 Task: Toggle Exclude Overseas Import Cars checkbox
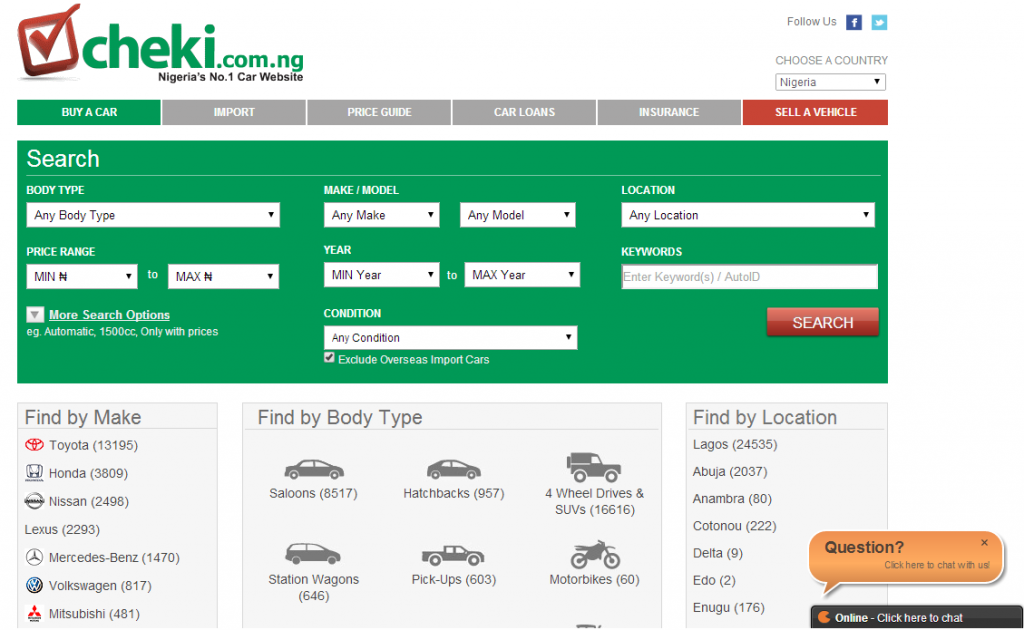pyautogui.click(x=330, y=358)
